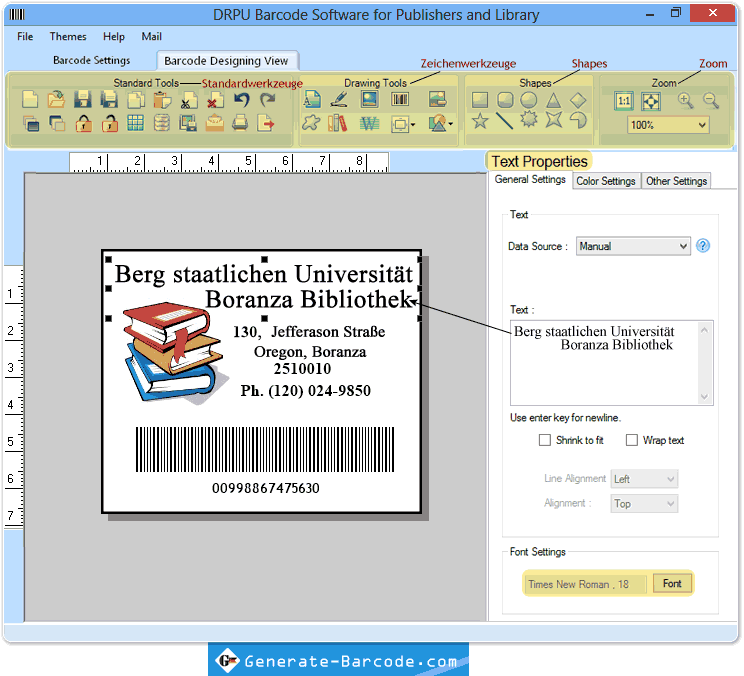744x676 pixels.
Task: Export the label with the red arrow icon
Action: 266,123
